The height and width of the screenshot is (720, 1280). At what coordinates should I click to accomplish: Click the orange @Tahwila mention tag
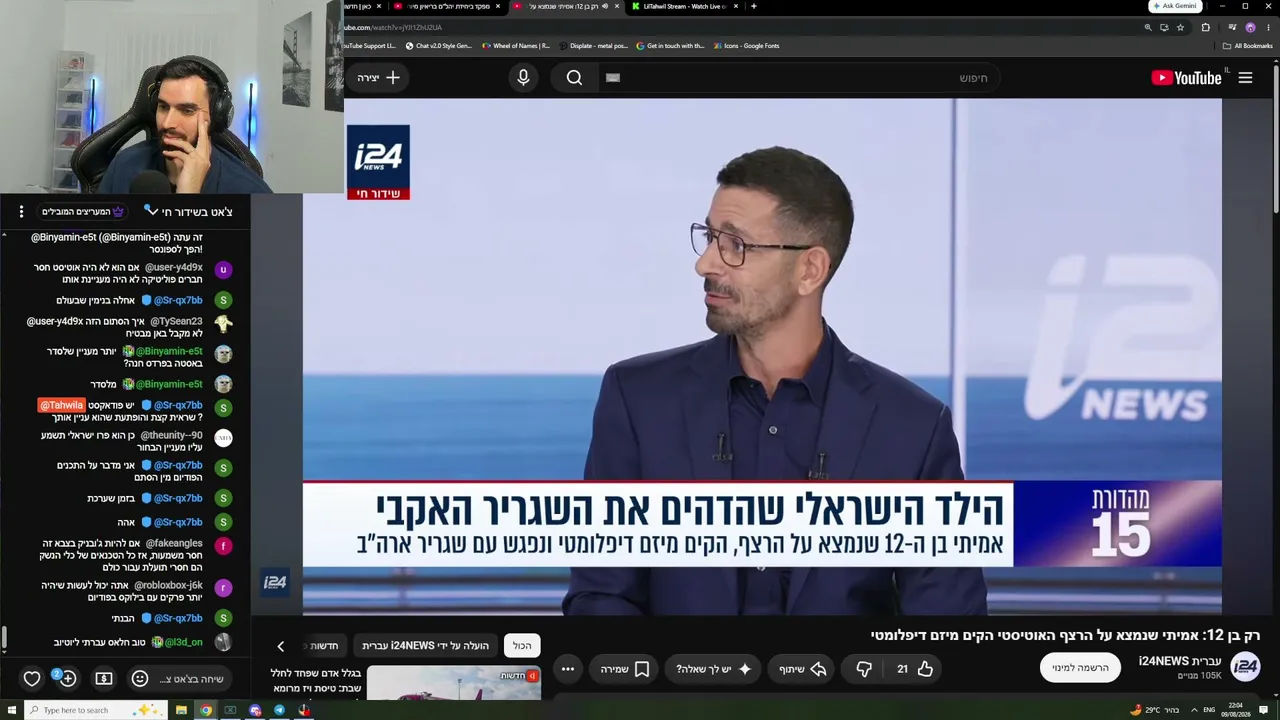62,405
